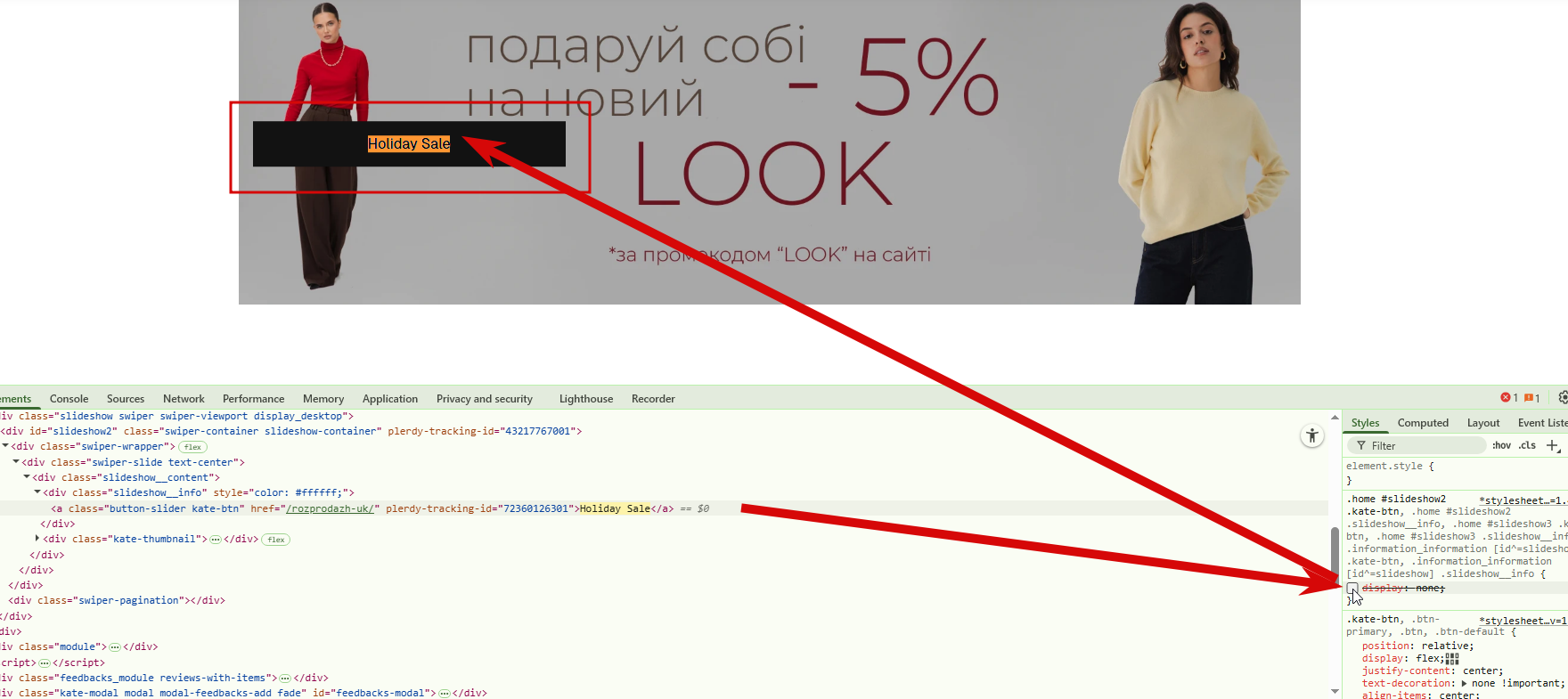
Task: Collapse the slideshow__content node
Action: pyautogui.click(x=27, y=477)
